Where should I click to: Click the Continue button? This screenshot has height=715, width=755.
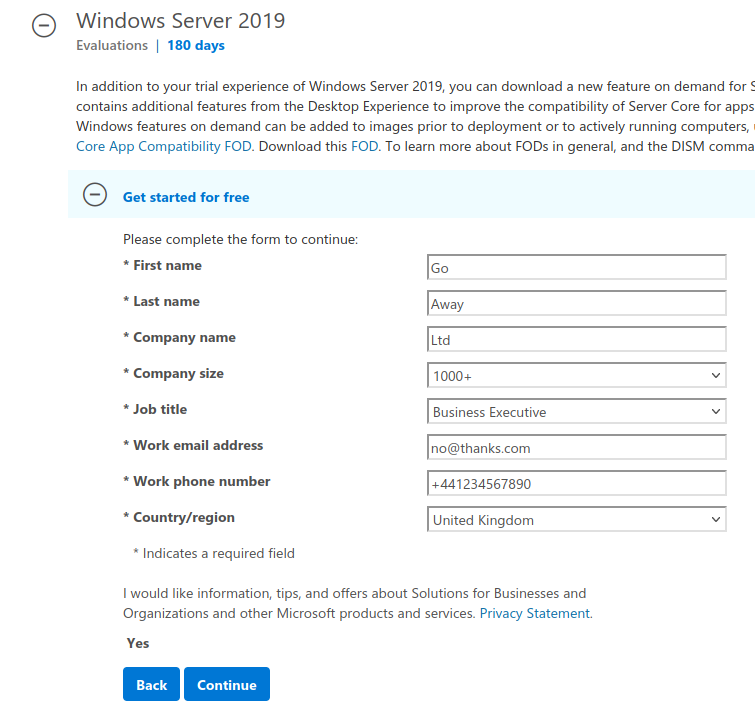click(227, 684)
